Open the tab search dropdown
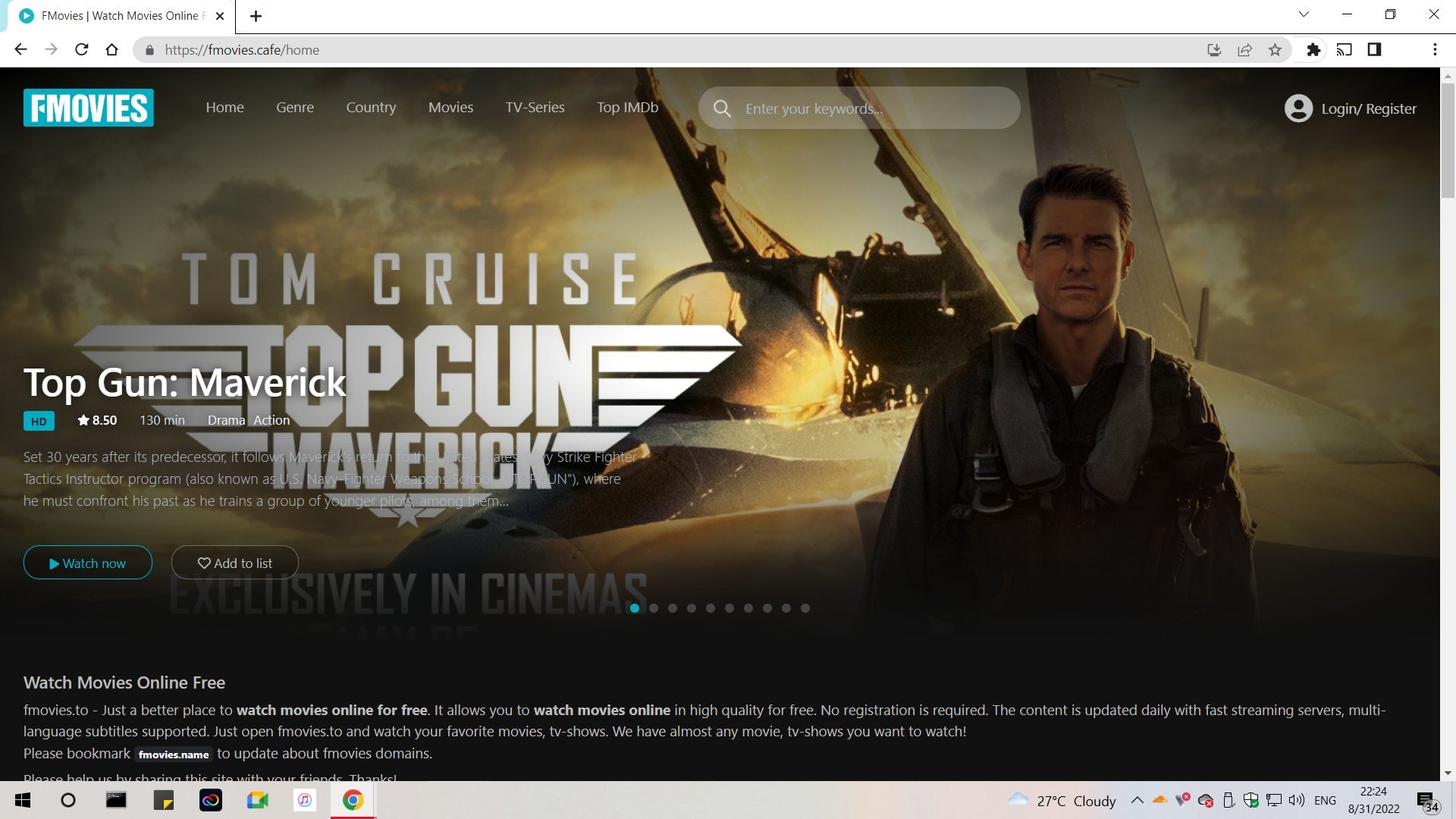The height and width of the screenshot is (819, 1456). point(1304,14)
